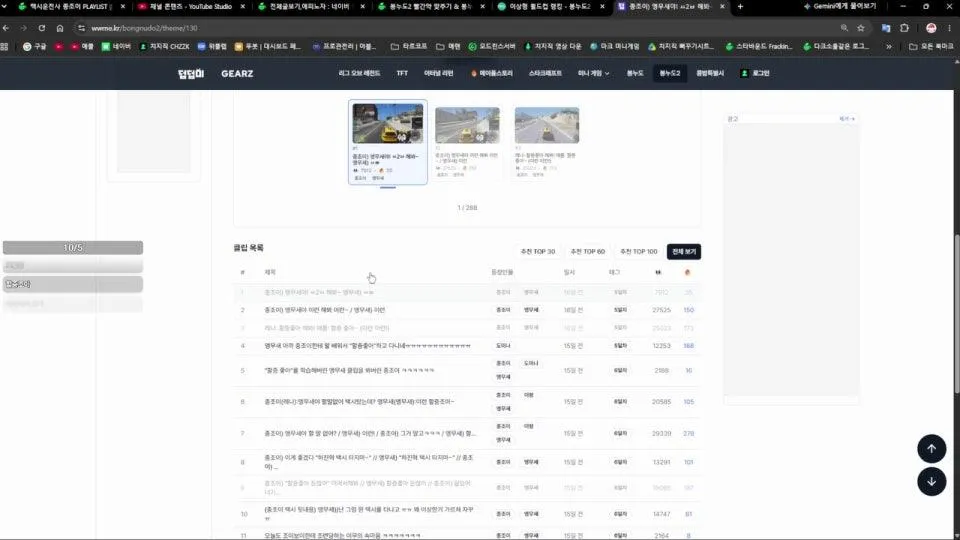Open clip row number 8 with 13291 views
This screenshot has width=960, height=540.
(x=467, y=462)
